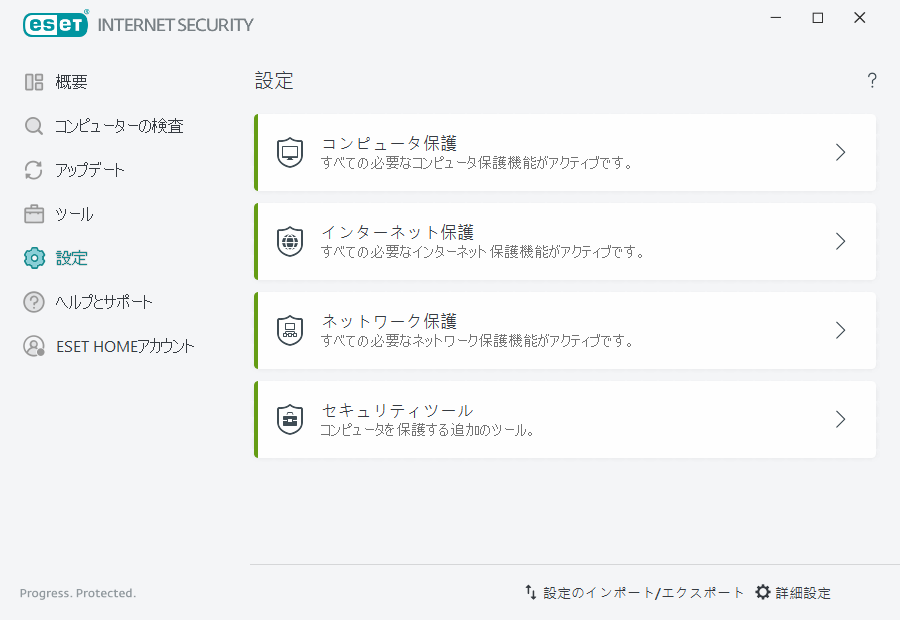
Task: Expand the インターネット保護 section chevron
Action: click(840, 241)
